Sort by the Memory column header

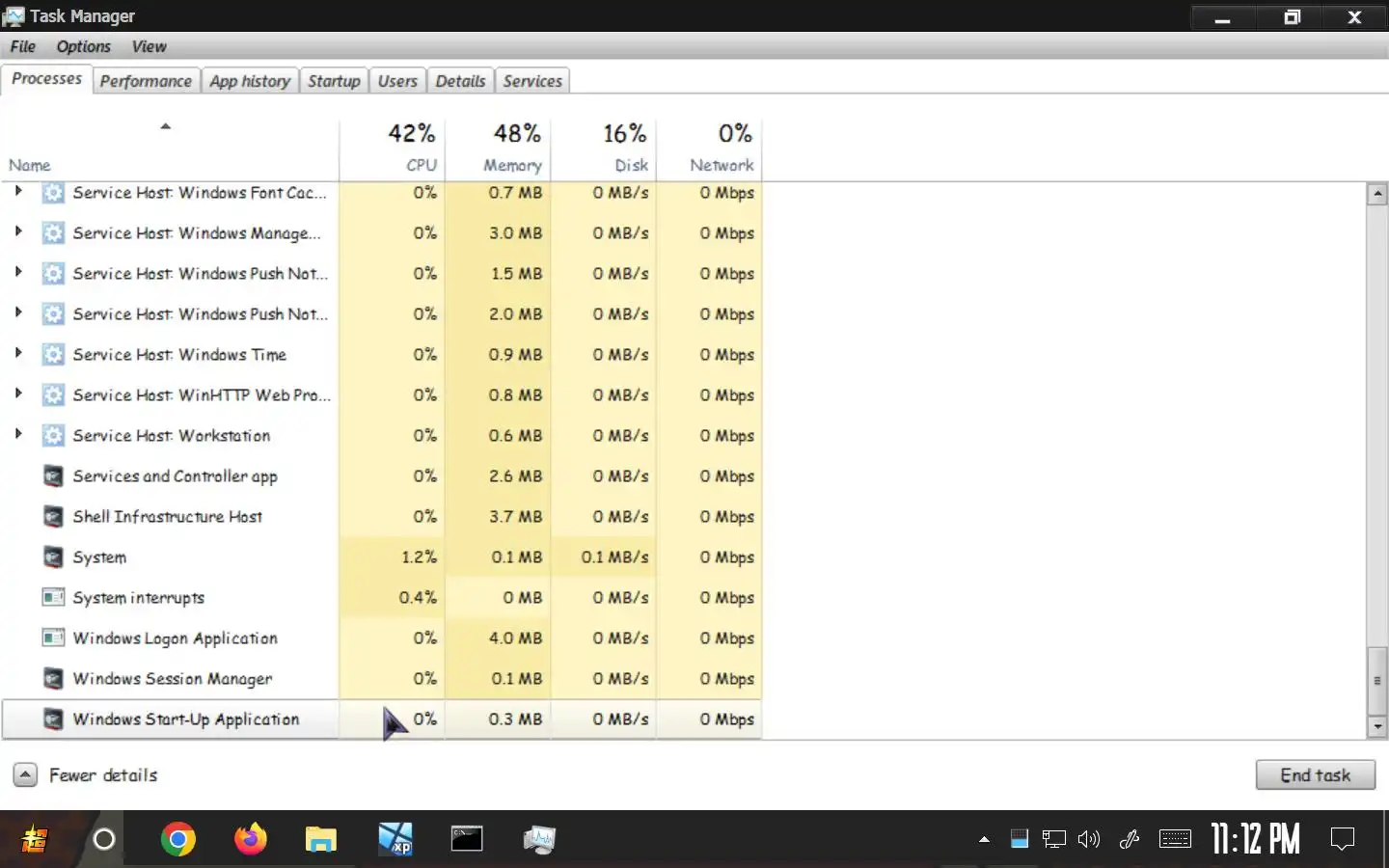498,148
